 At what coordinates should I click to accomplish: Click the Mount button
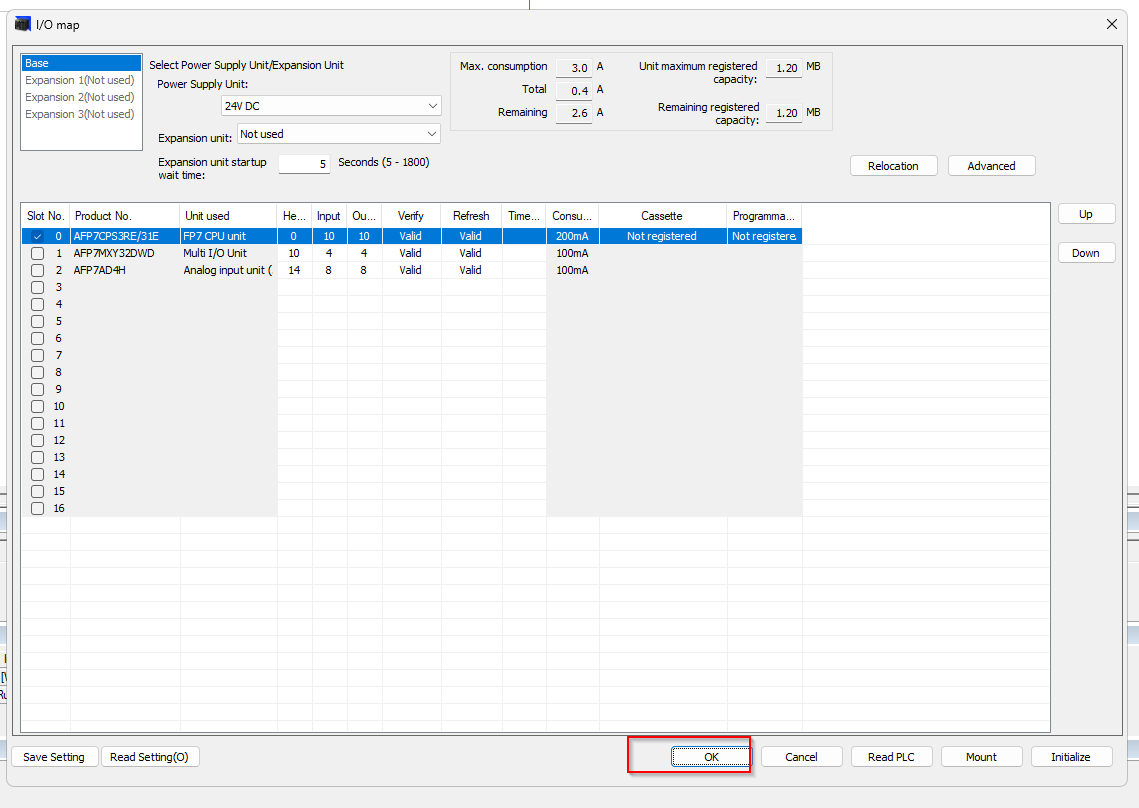tap(981, 756)
